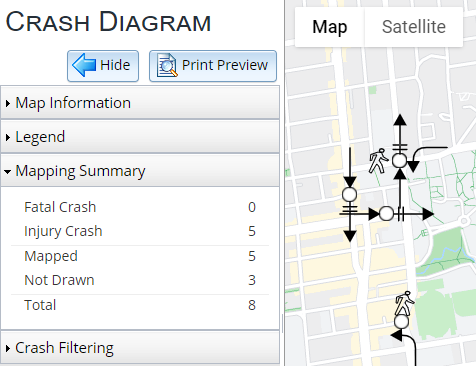476x366 pixels.
Task: Select the upper pedestrian crash symbol on map
Action: pyautogui.click(x=378, y=161)
